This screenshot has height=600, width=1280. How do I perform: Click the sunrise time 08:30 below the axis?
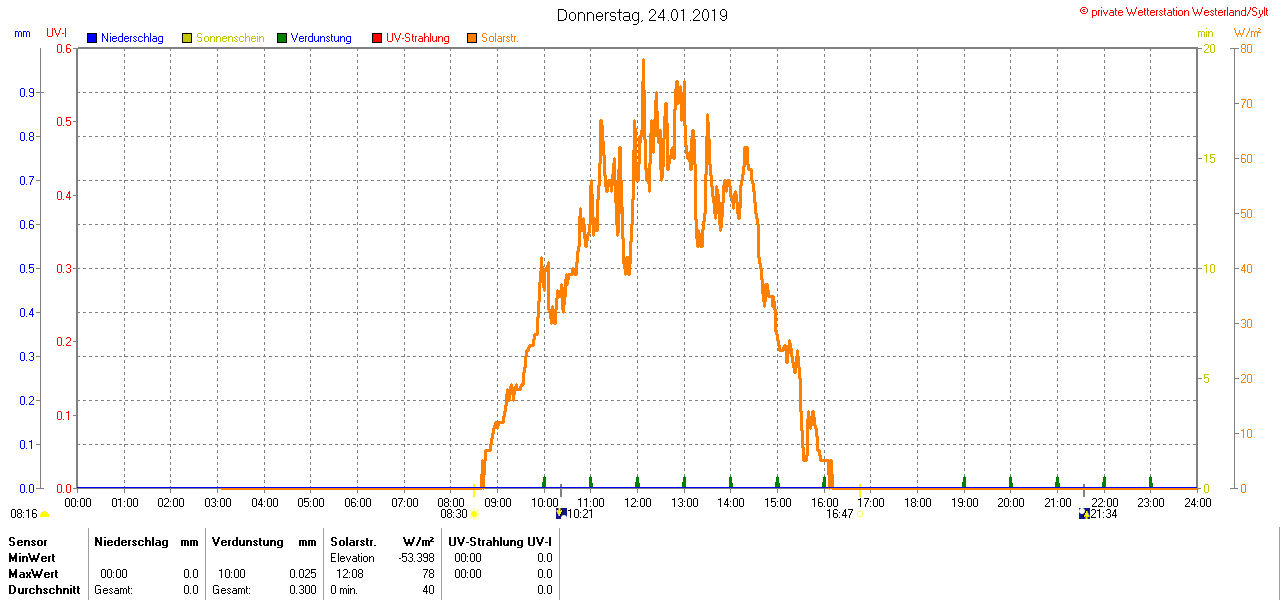(454, 514)
